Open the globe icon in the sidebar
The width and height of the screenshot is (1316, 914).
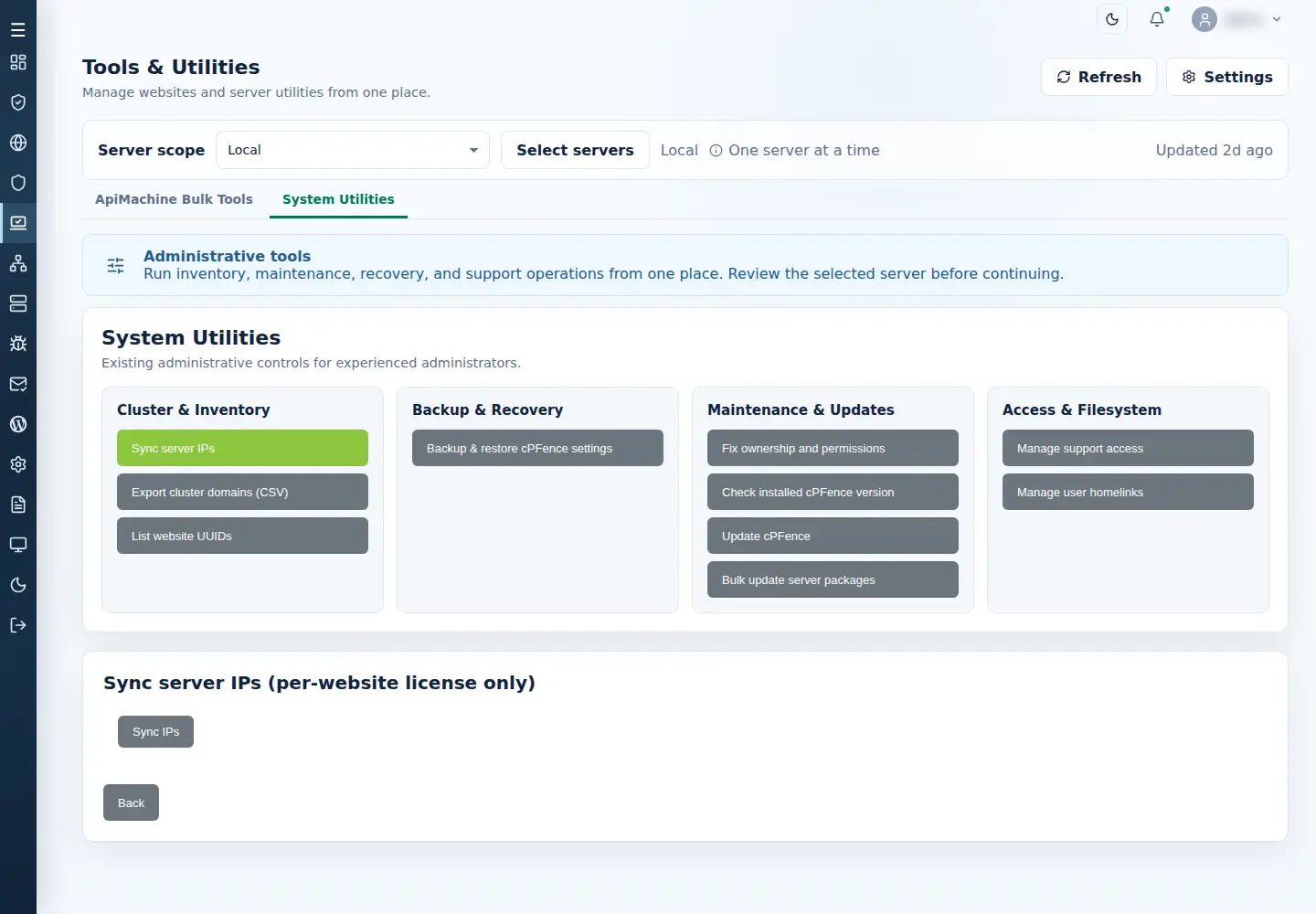18,143
